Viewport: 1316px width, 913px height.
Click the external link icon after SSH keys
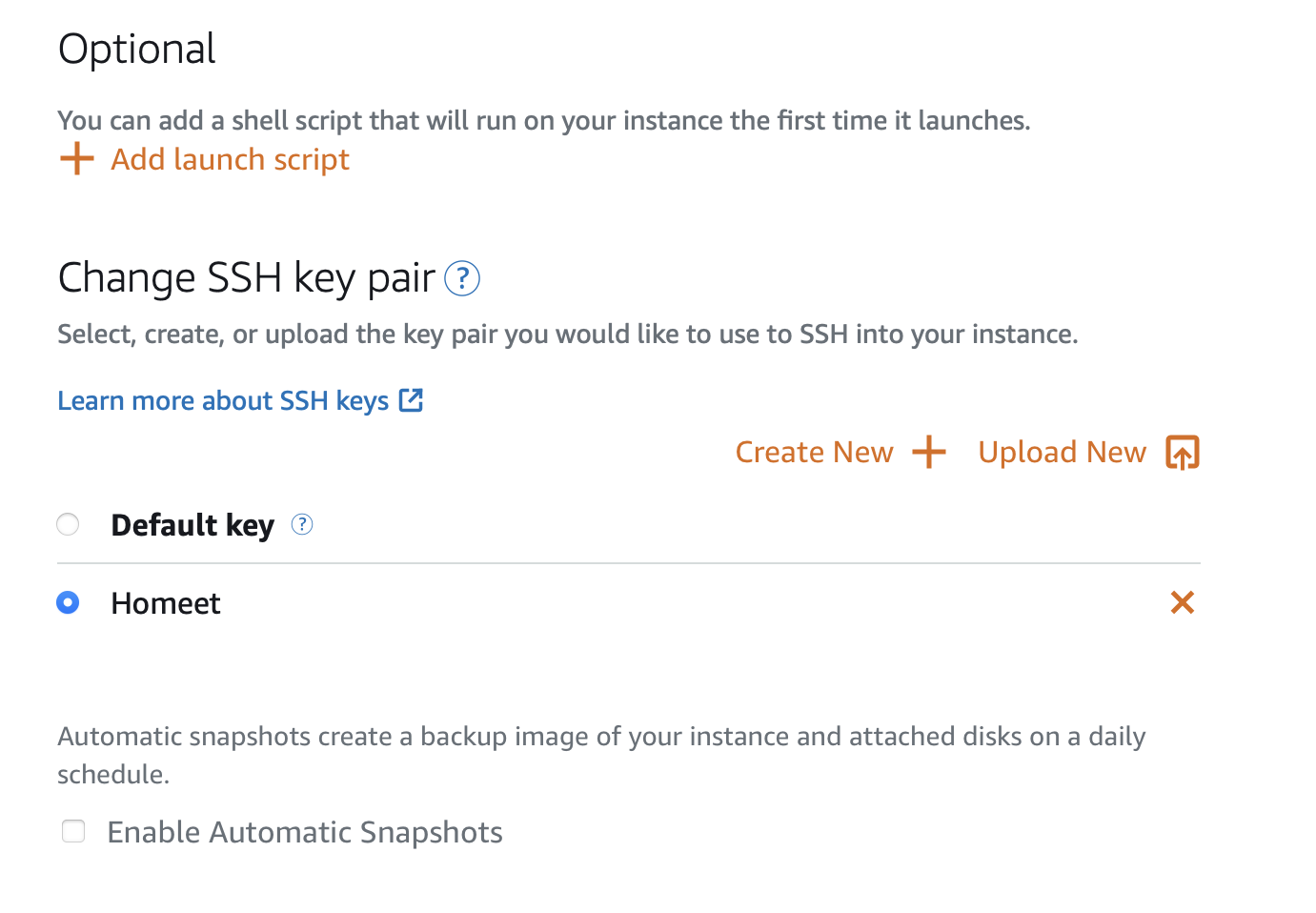tap(411, 400)
